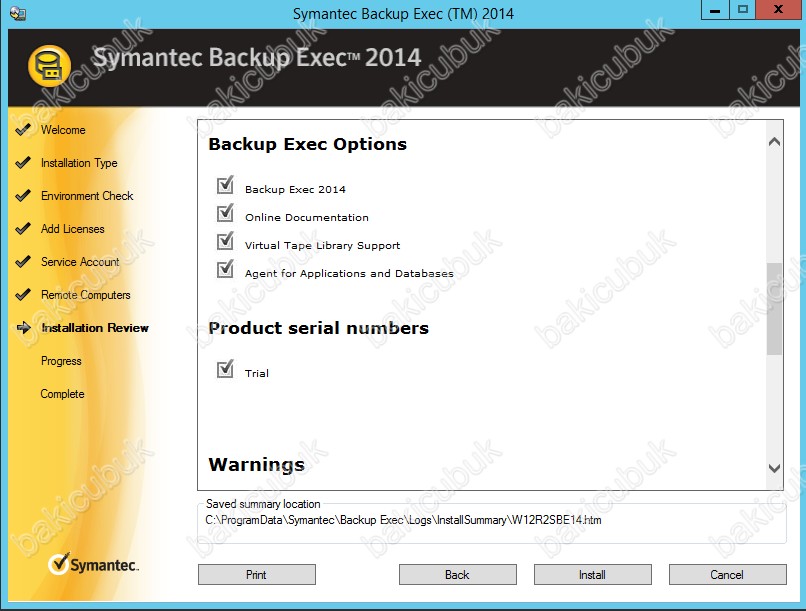Click the installer icon in title bar
Image resolution: width=806 pixels, height=611 pixels.
coord(18,13)
